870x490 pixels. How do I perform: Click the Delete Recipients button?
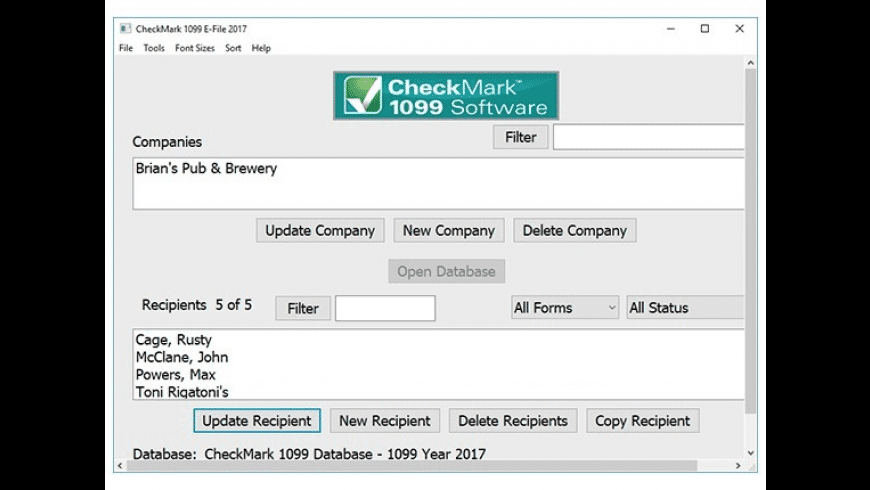[x=513, y=421]
